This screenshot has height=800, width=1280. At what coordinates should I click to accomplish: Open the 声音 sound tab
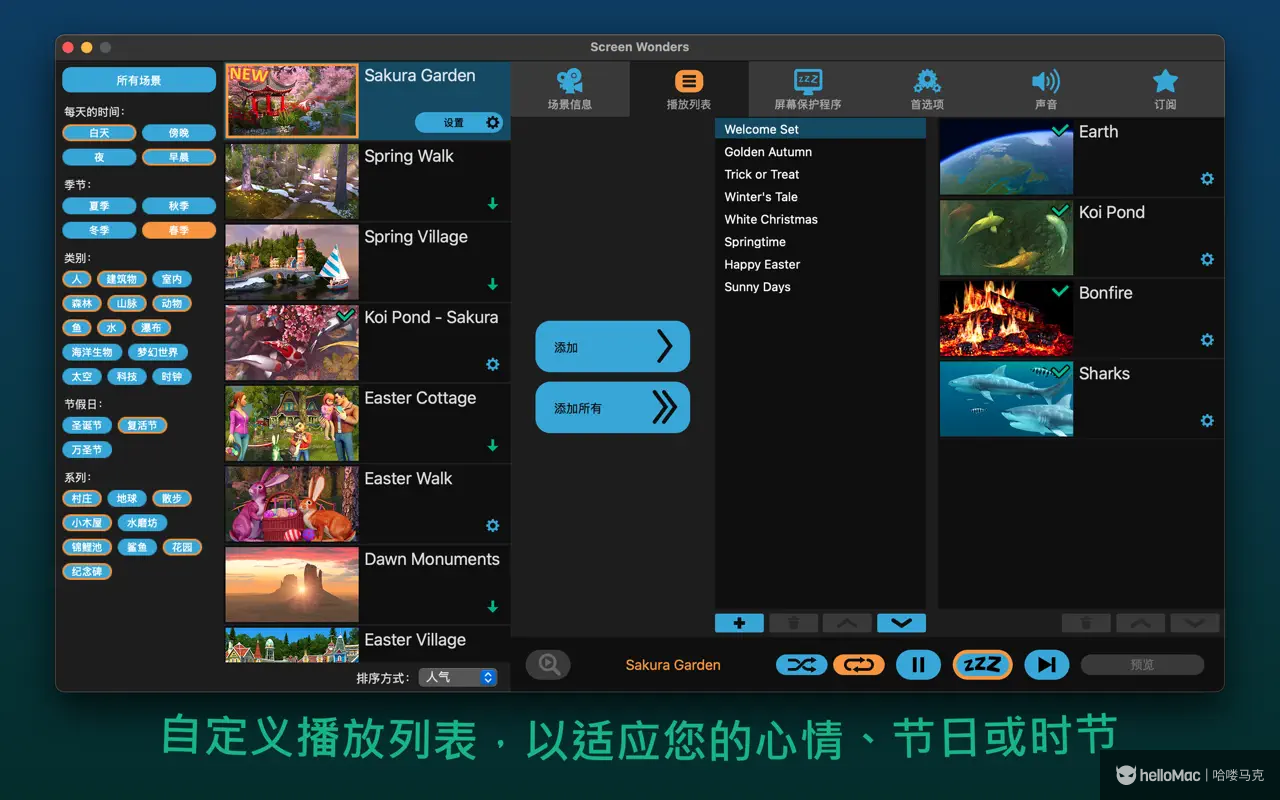click(x=1046, y=89)
